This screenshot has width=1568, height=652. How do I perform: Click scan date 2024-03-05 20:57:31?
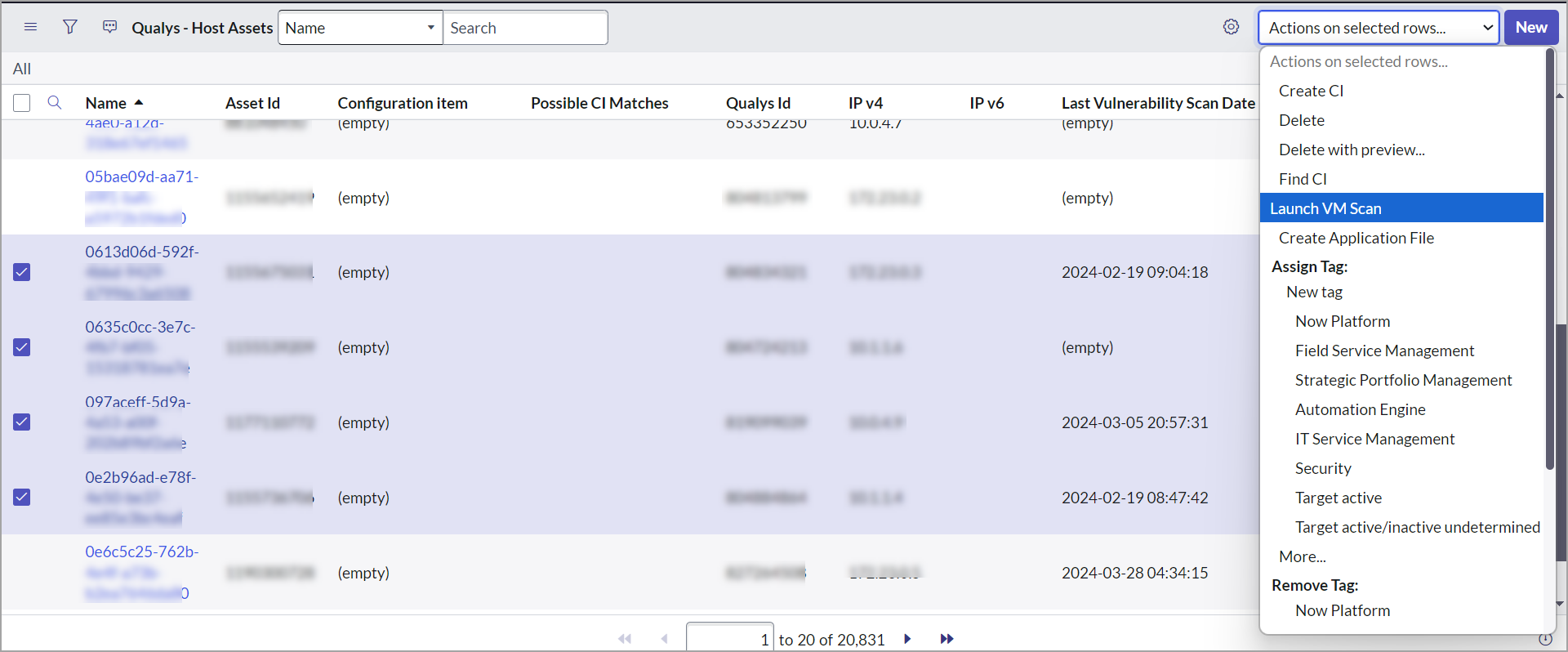pyautogui.click(x=1134, y=422)
